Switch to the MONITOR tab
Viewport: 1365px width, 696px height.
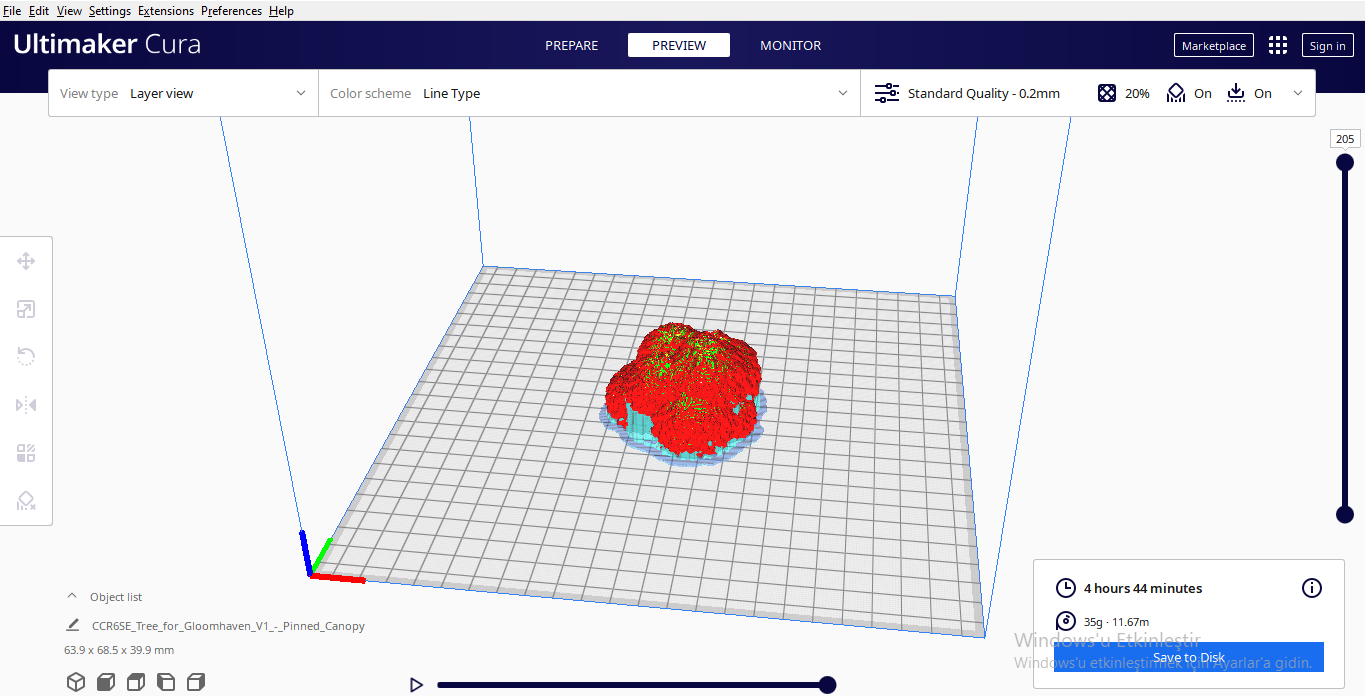click(790, 45)
